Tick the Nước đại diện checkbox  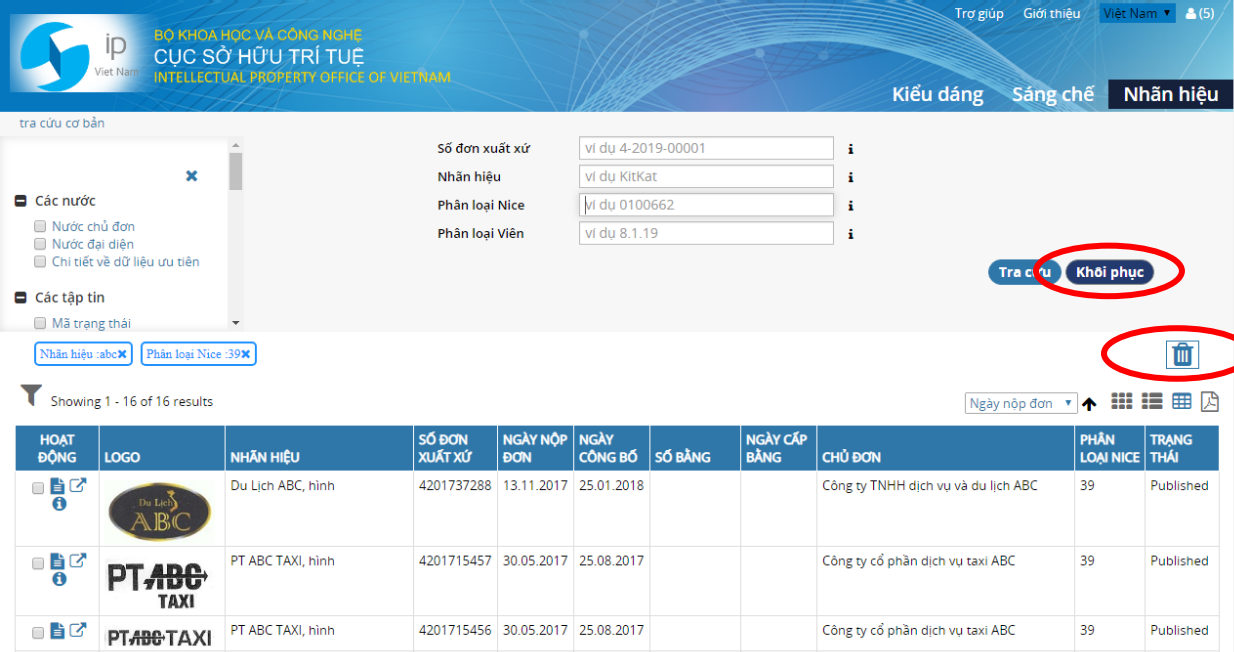click(41, 244)
